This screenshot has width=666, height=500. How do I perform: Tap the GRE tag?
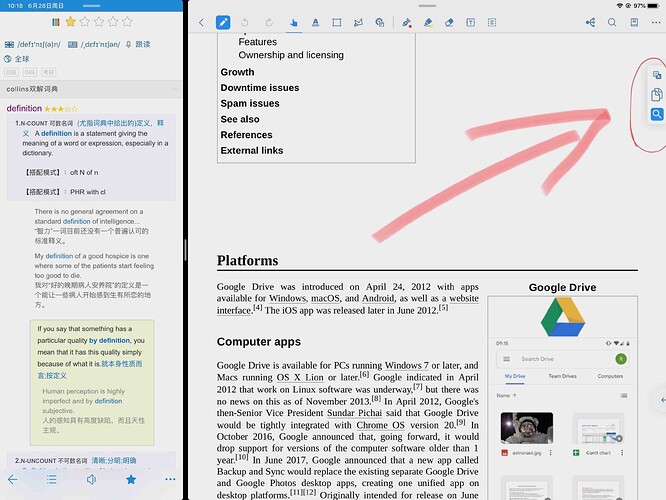click(x=30, y=72)
